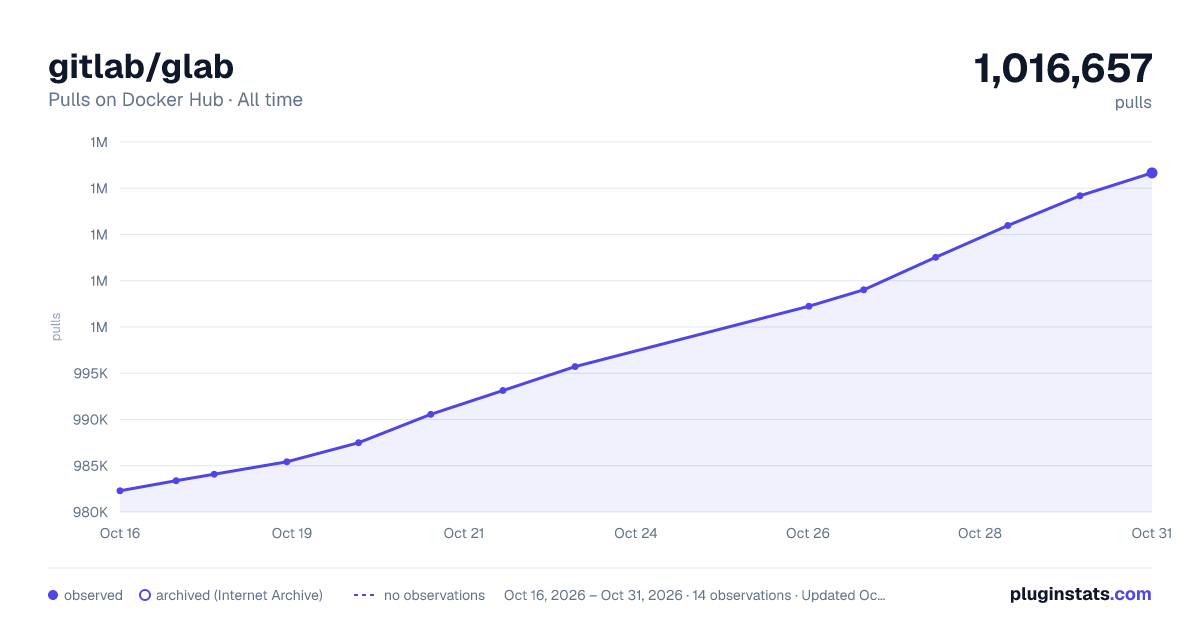Click the Oct 24 x-axis label
This screenshot has height=630, width=1200.
click(x=636, y=533)
